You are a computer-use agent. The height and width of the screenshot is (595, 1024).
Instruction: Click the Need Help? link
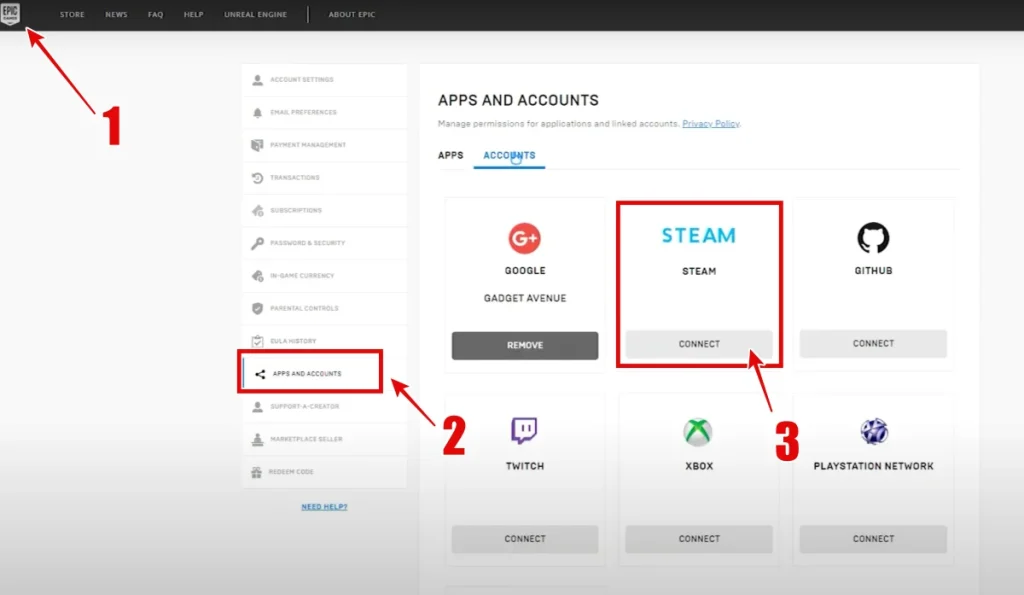(x=325, y=507)
